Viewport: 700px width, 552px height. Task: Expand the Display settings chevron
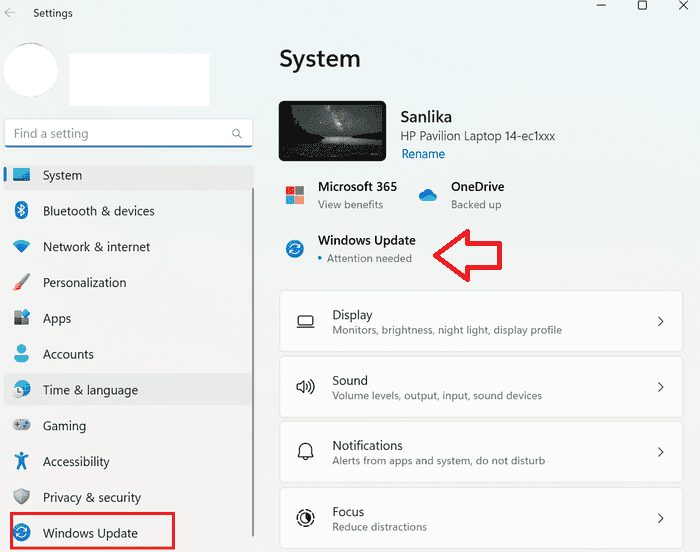pos(661,321)
